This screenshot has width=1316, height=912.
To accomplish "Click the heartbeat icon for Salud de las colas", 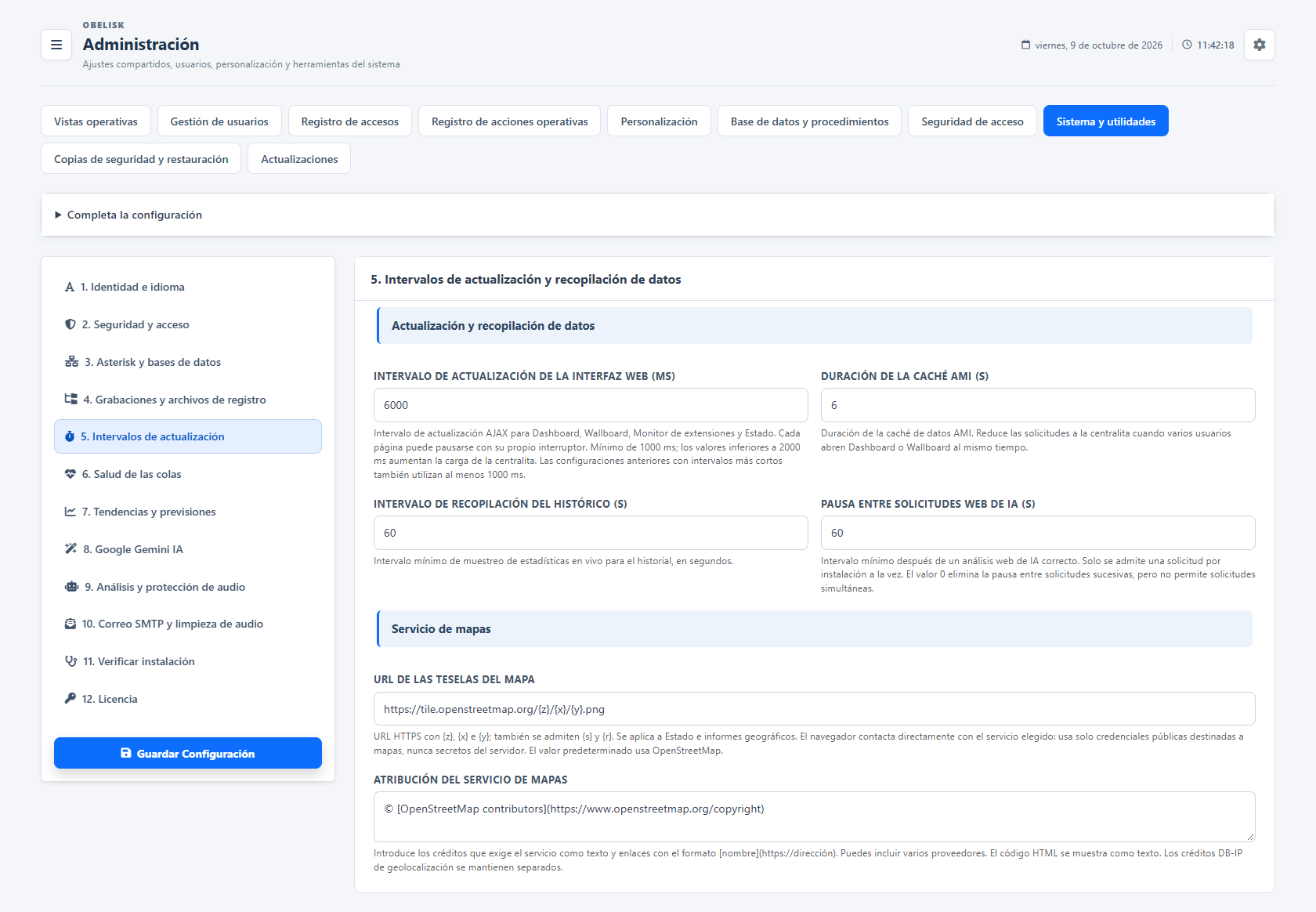I will (x=70, y=474).
